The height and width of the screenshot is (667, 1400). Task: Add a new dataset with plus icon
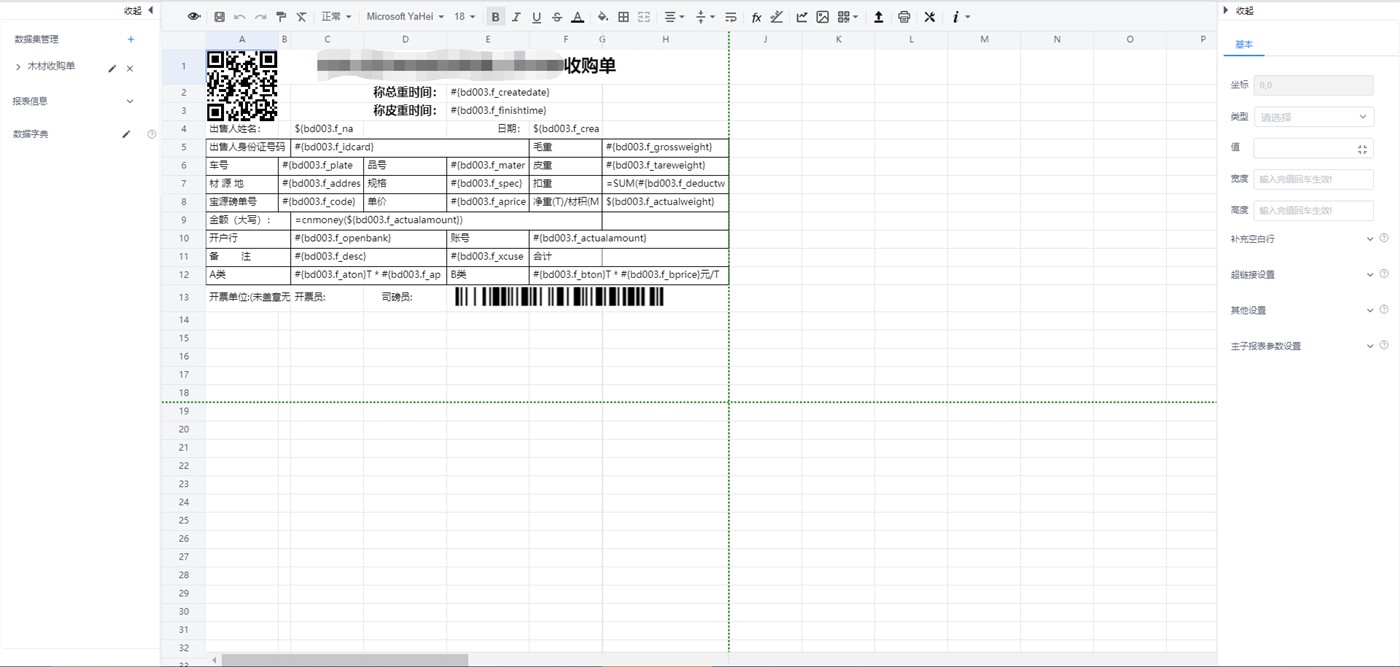[130, 39]
